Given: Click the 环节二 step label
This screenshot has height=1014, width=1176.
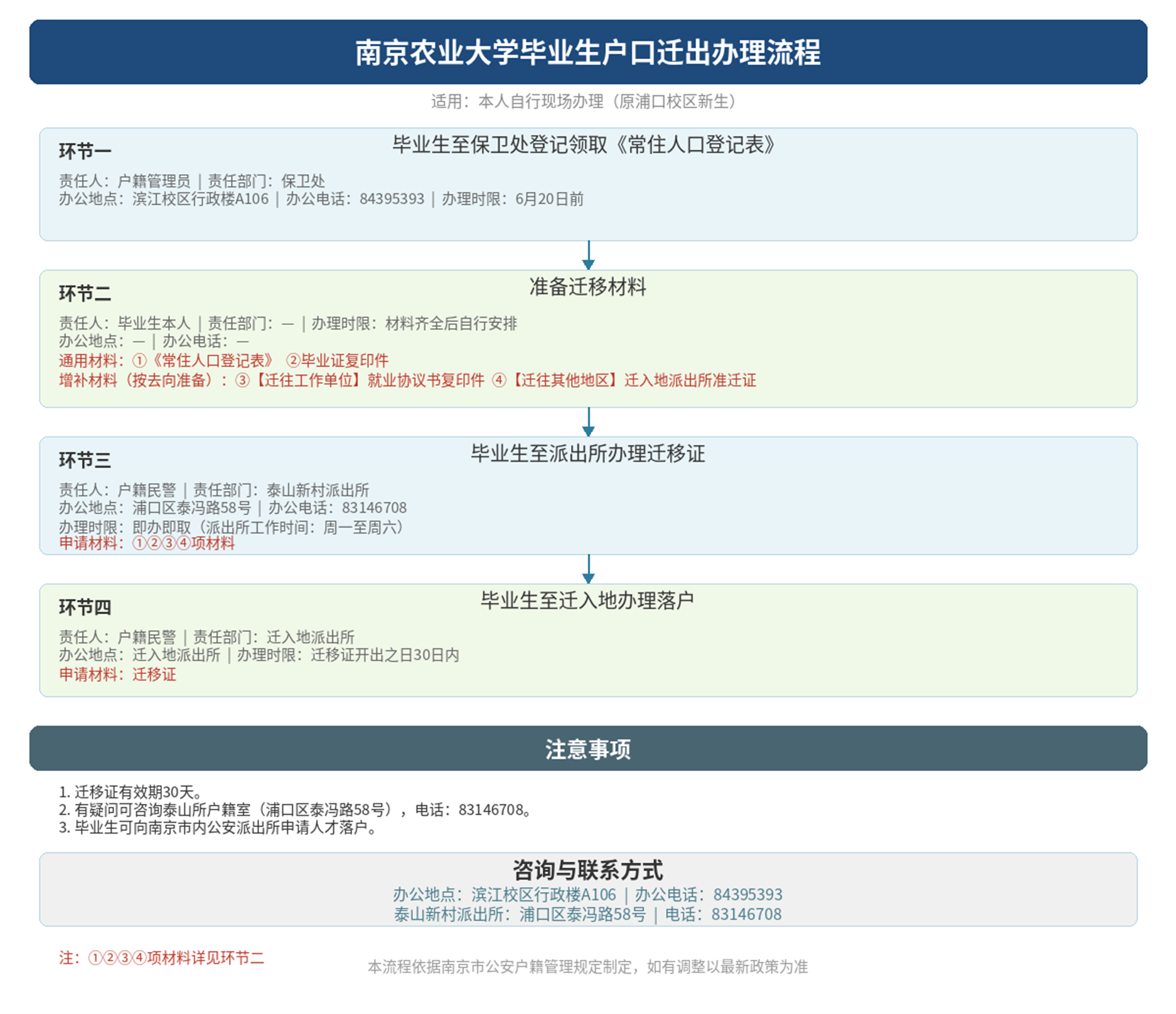Looking at the screenshot, I should pos(85,293).
